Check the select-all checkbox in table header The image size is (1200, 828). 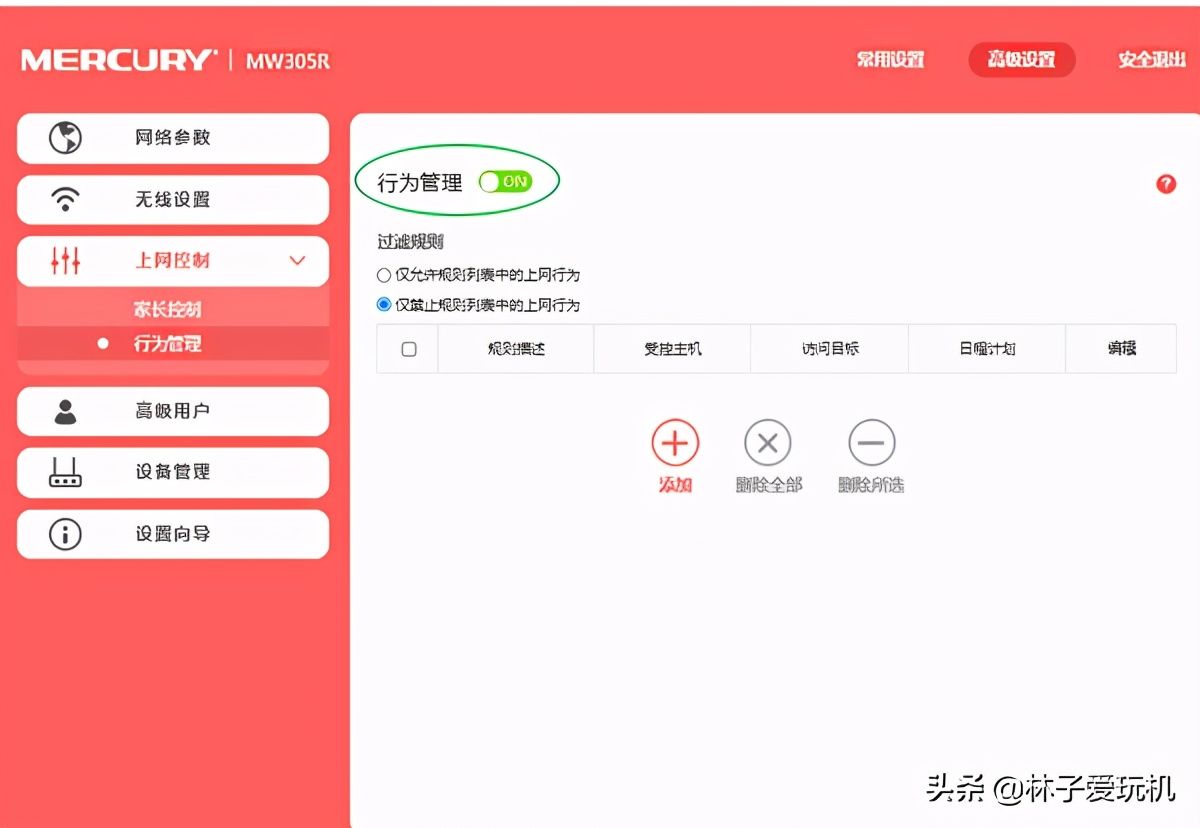[408, 349]
